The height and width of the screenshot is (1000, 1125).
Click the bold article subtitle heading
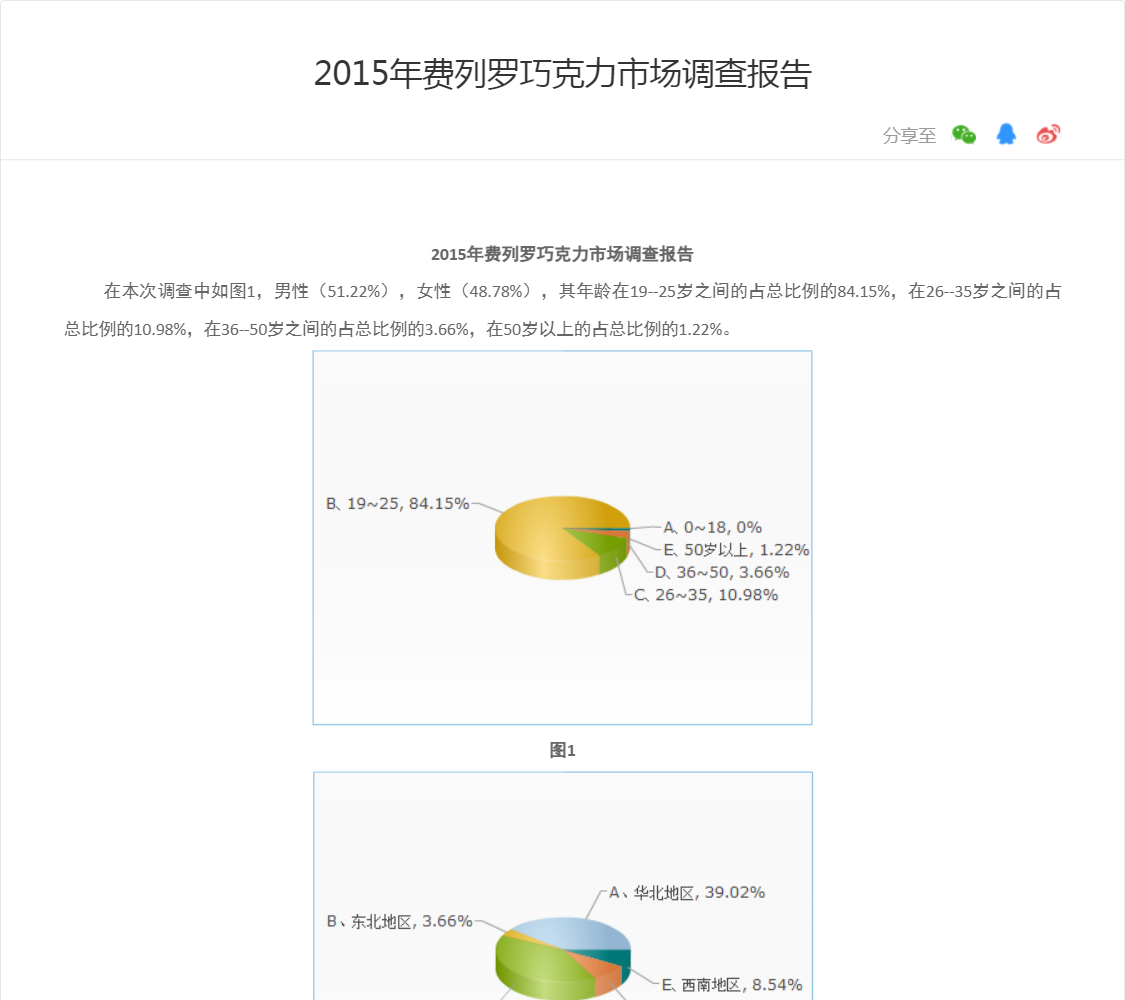[562, 254]
